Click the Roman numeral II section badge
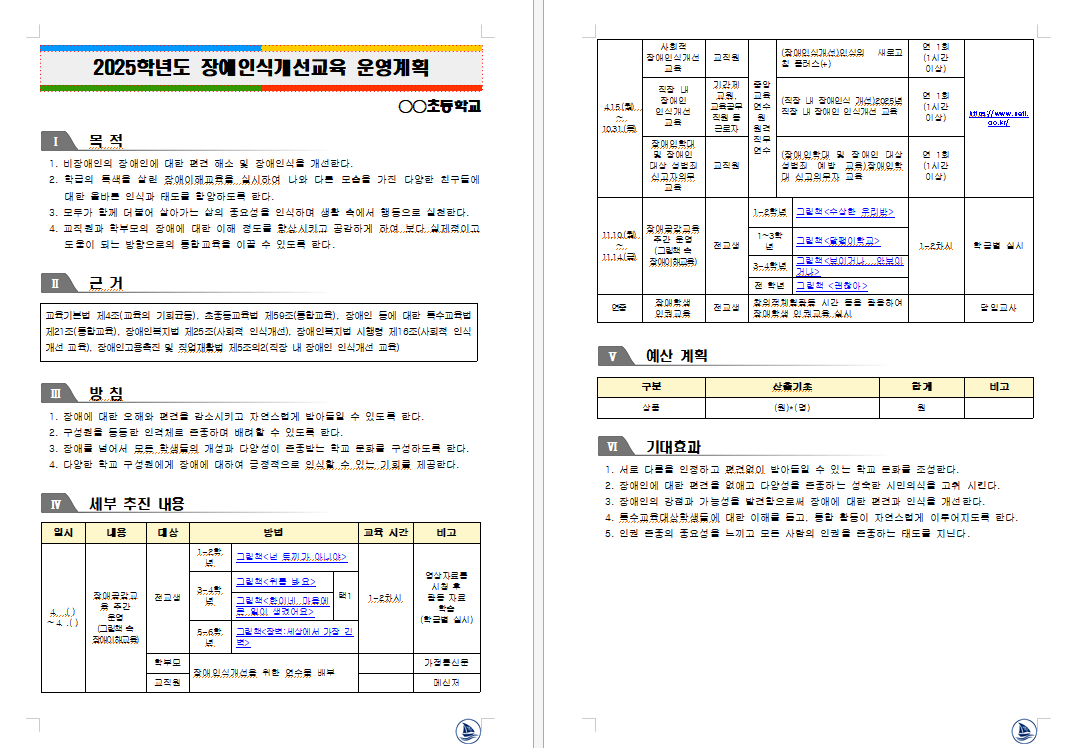The height and width of the screenshot is (748, 1066). coord(57,283)
